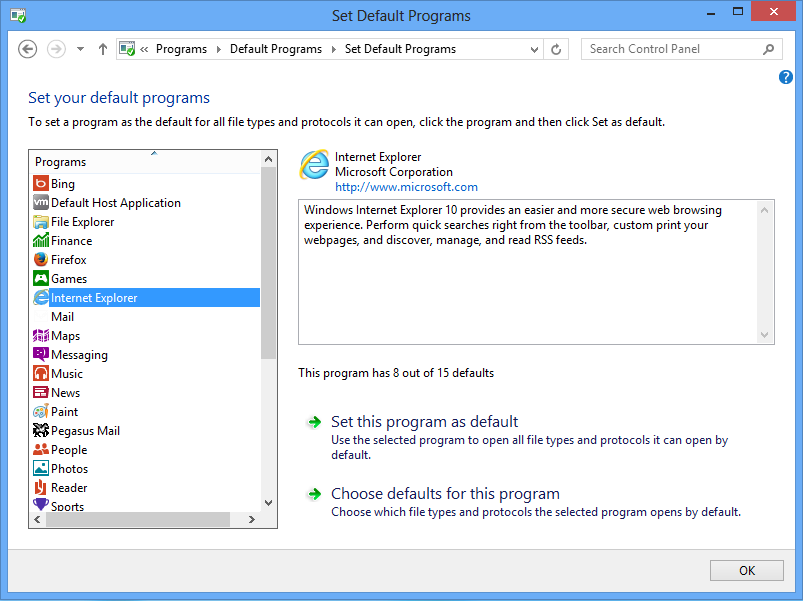This screenshot has width=803, height=601.
Task: Select Bing in the Programs list
Action: coord(62,184)
